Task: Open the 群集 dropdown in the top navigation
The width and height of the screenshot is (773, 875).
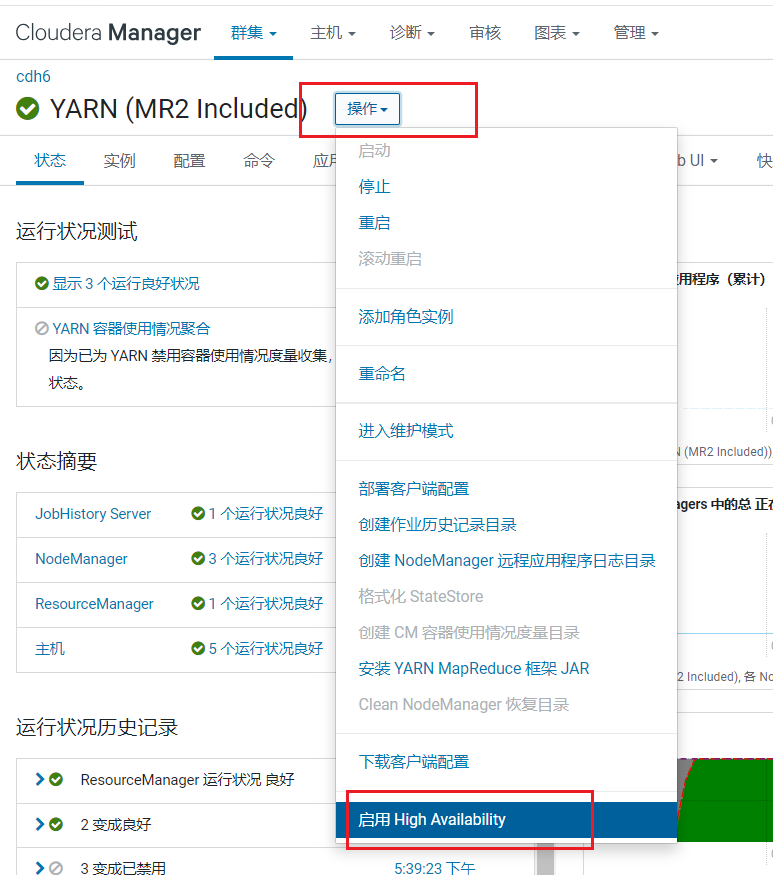Action: point(253,33)
